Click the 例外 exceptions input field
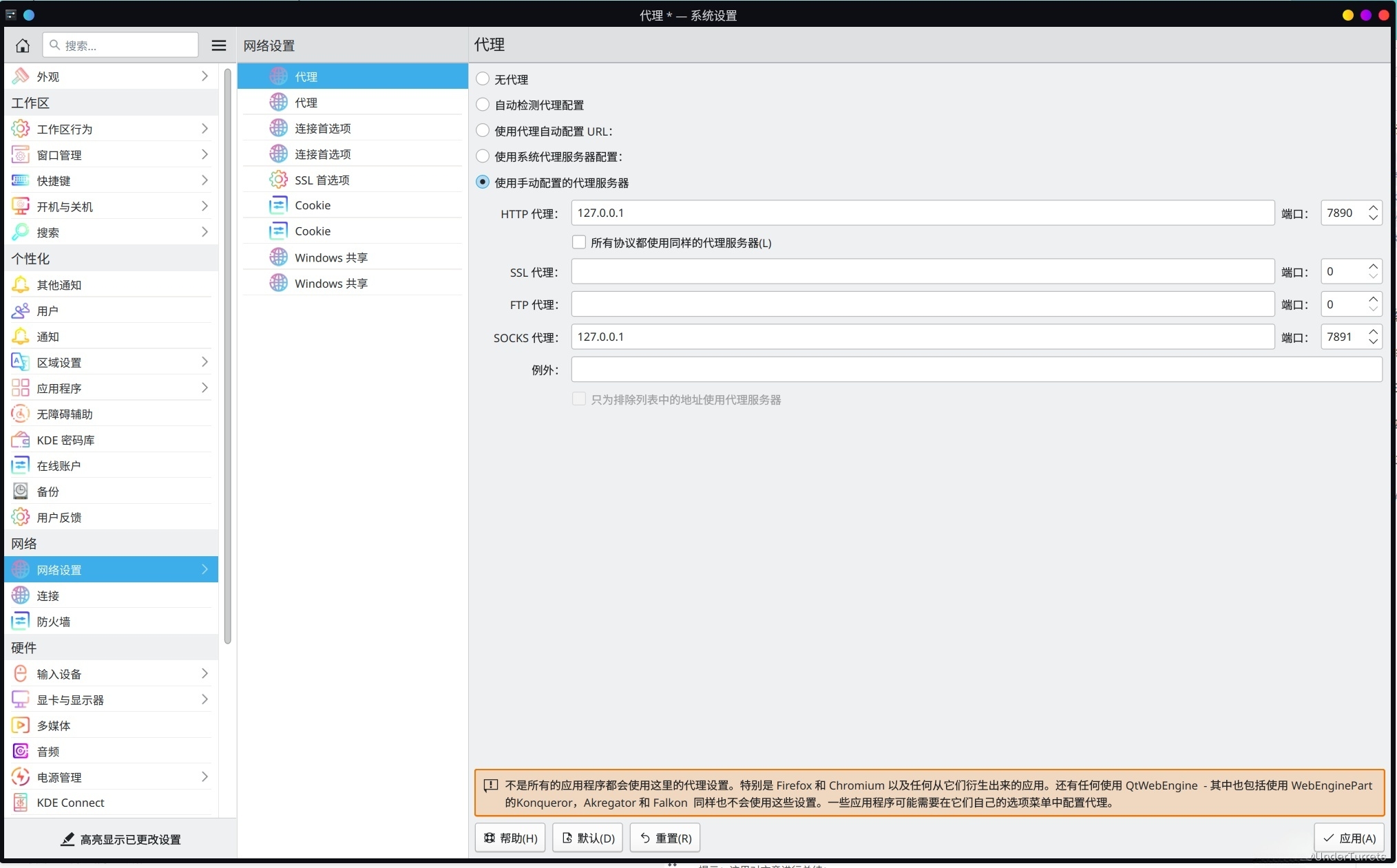This screenshot has height=868, width=1397. 976,370
